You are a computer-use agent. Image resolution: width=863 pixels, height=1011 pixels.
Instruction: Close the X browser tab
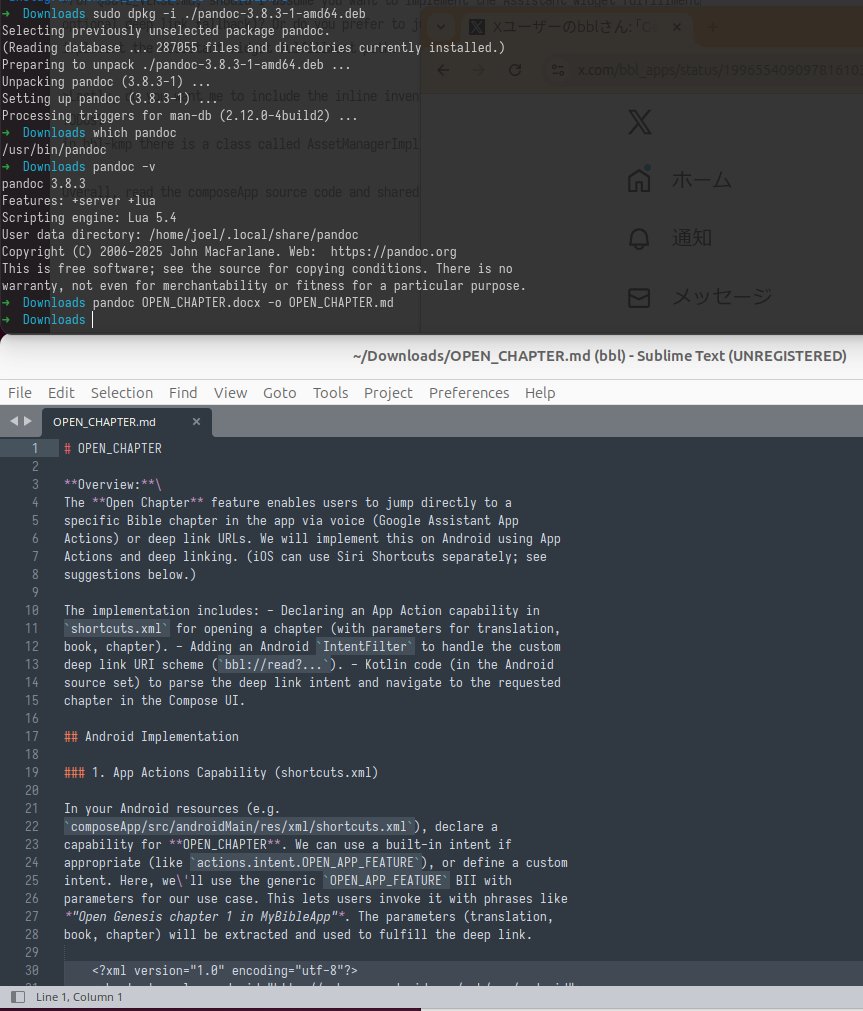[x=677, y=27]
